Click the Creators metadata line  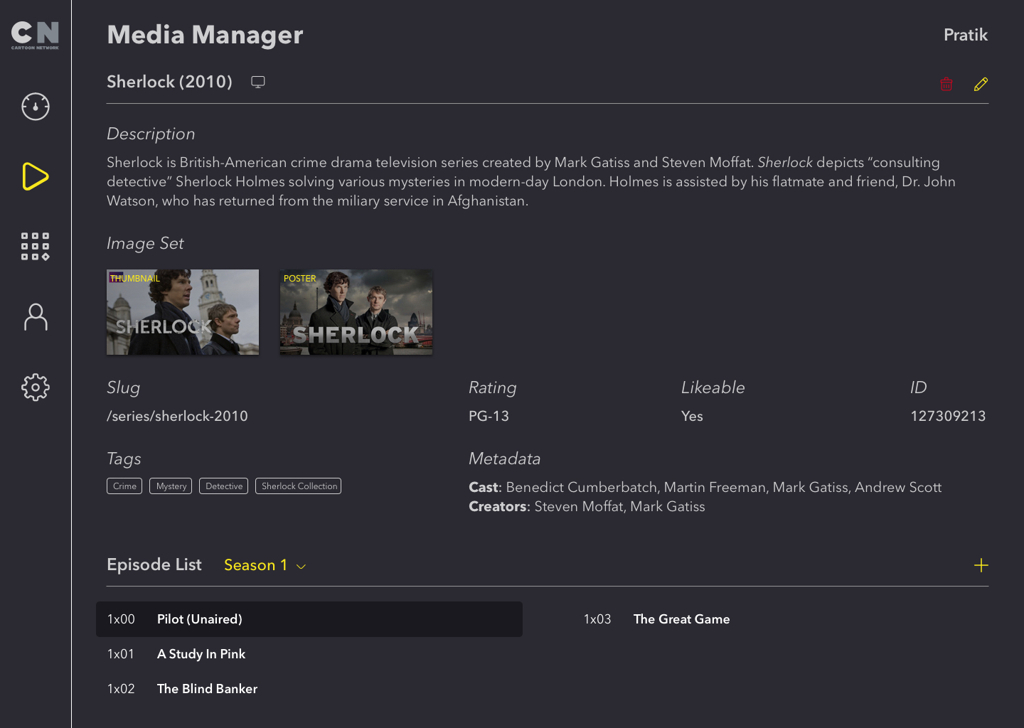click(586, 507)
